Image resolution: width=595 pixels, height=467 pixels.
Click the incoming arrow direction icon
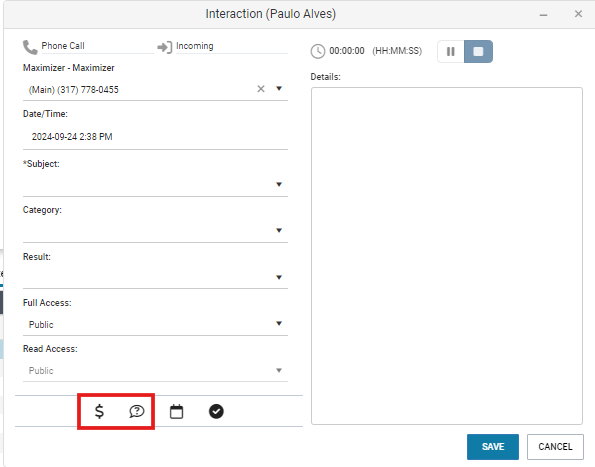(x=165, y=47)
